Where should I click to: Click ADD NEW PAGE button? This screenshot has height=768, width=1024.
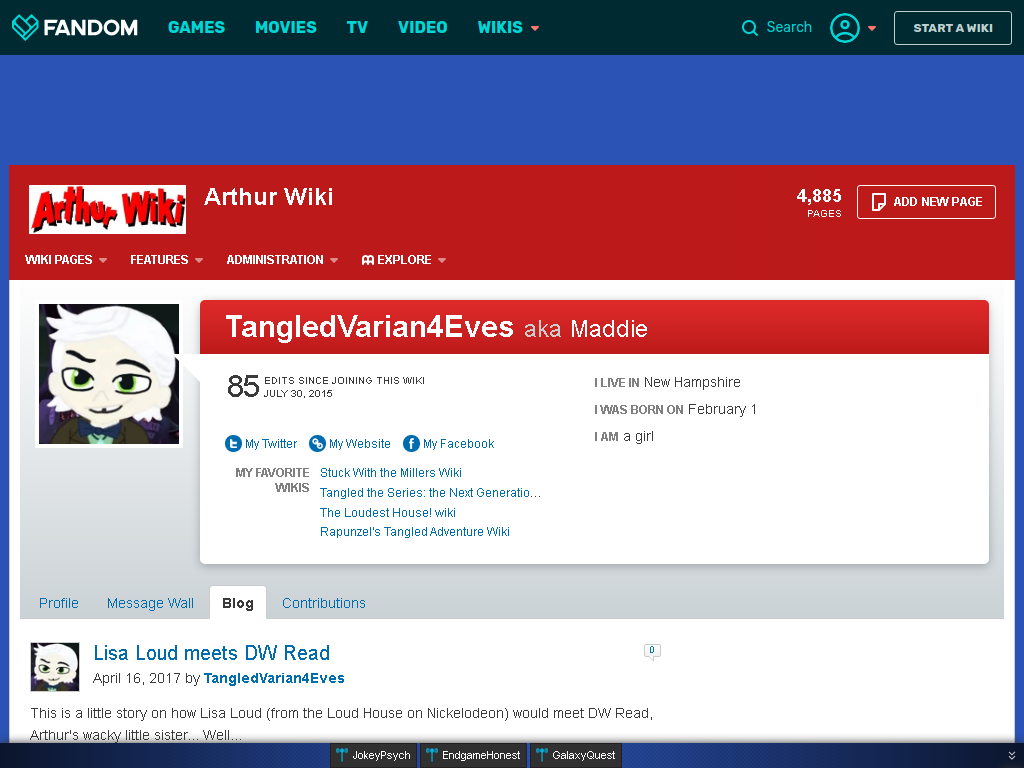point(926,202)
